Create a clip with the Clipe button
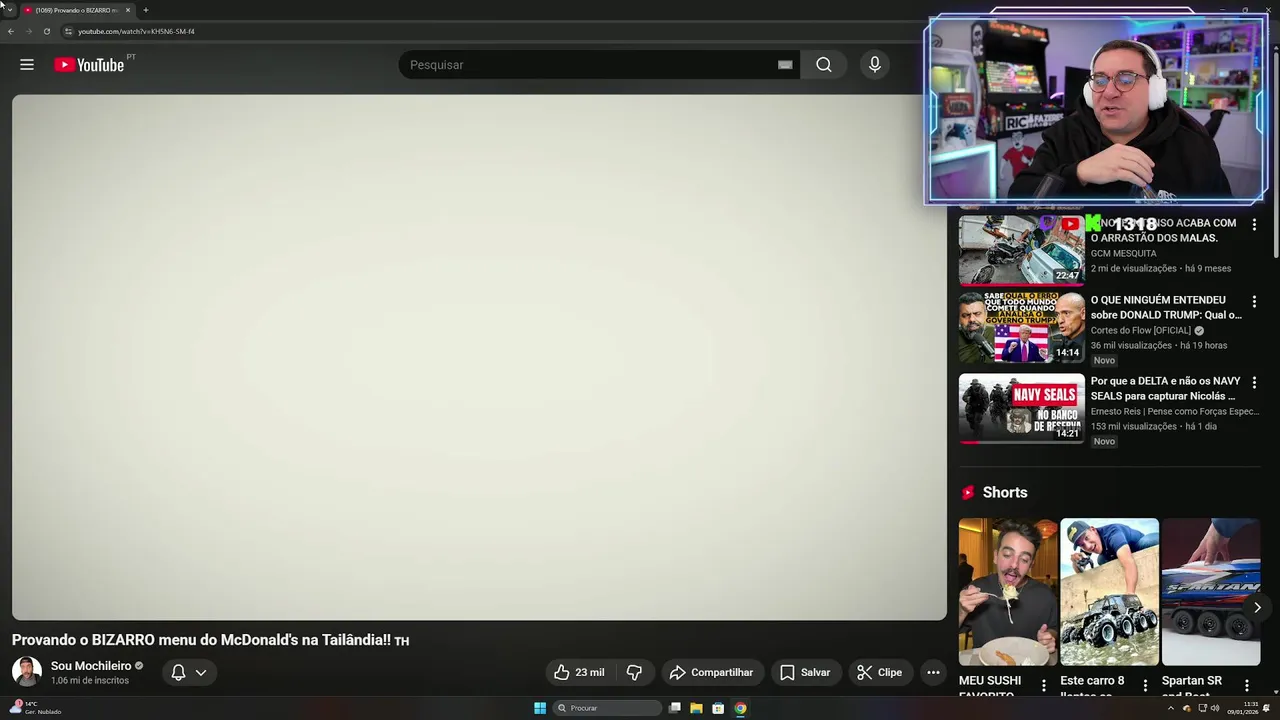The image size is (1280, 720). pyautogui.click(x=879, y=672)
